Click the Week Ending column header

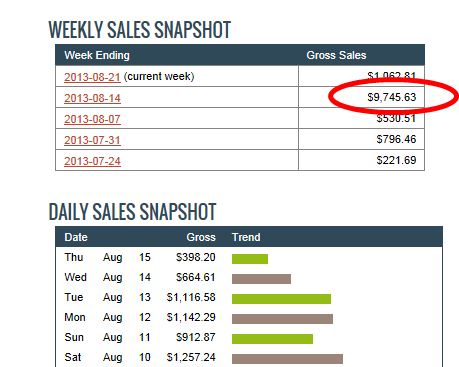pyautogui.click(x=97, y=55)
